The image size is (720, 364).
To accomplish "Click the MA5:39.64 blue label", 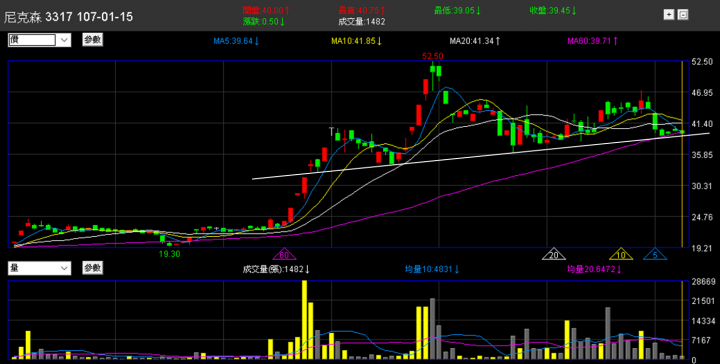I will pos(236,41).
